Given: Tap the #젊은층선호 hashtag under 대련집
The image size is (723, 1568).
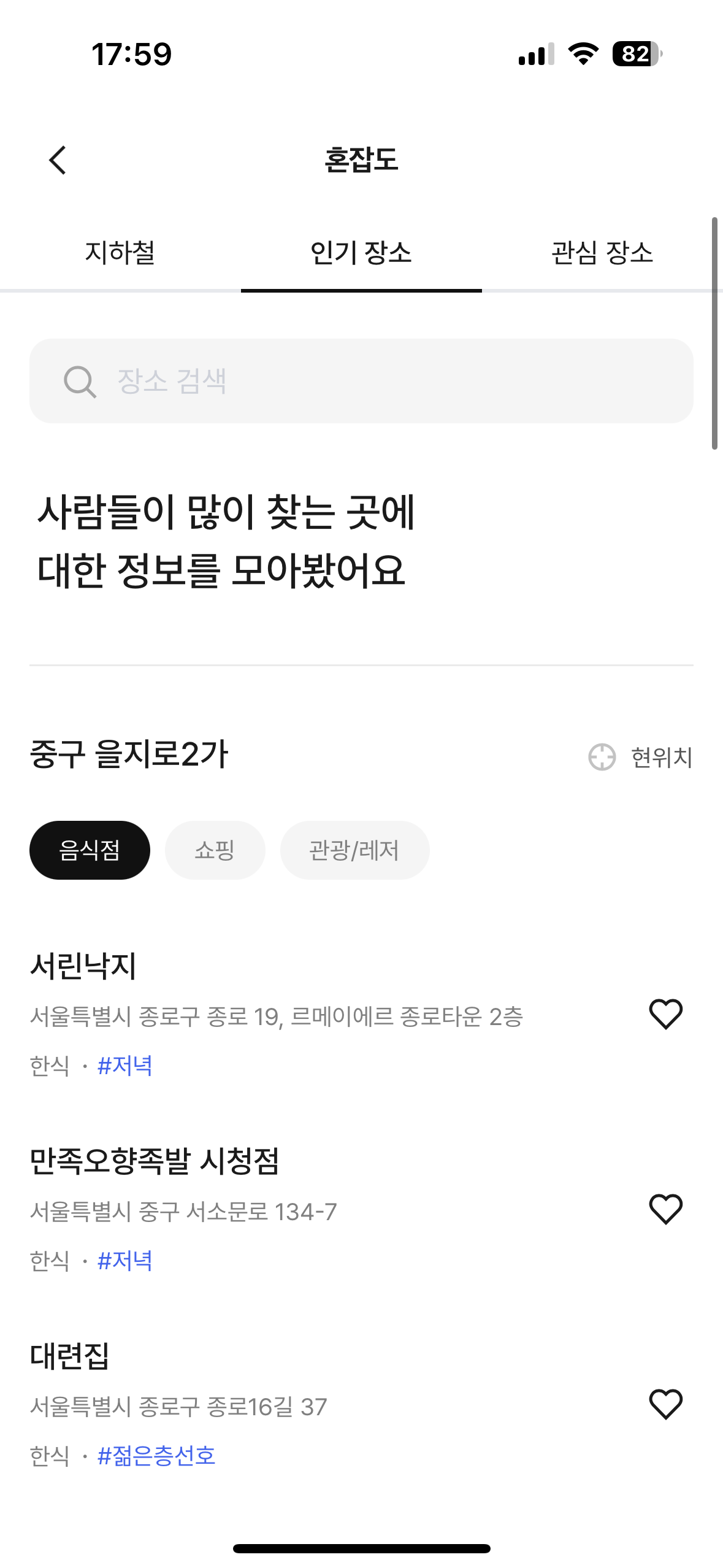Looking at the screenshot, I should (156, 1456).
